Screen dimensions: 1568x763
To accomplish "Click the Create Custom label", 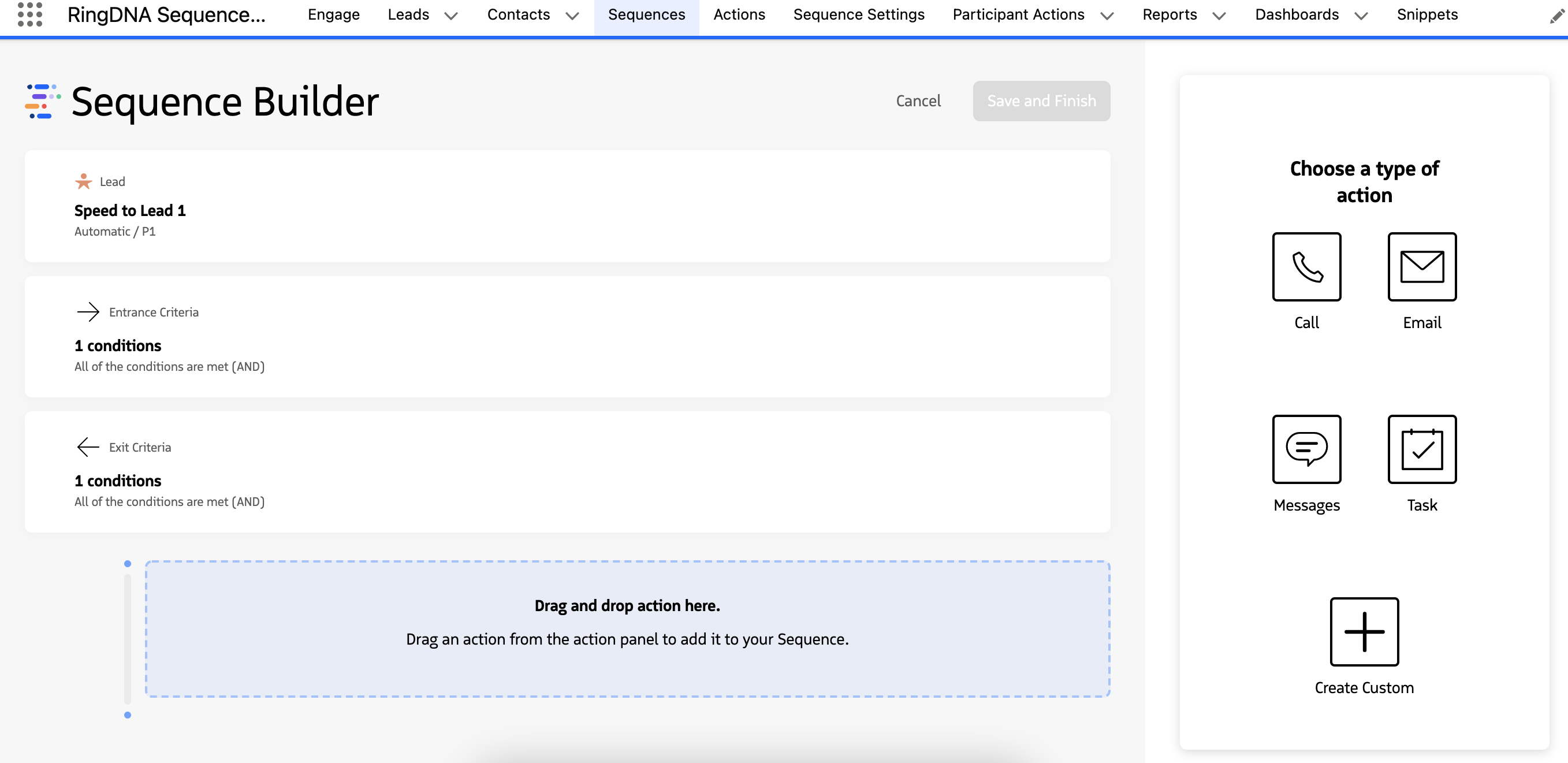I will (x=1364, y=687).
